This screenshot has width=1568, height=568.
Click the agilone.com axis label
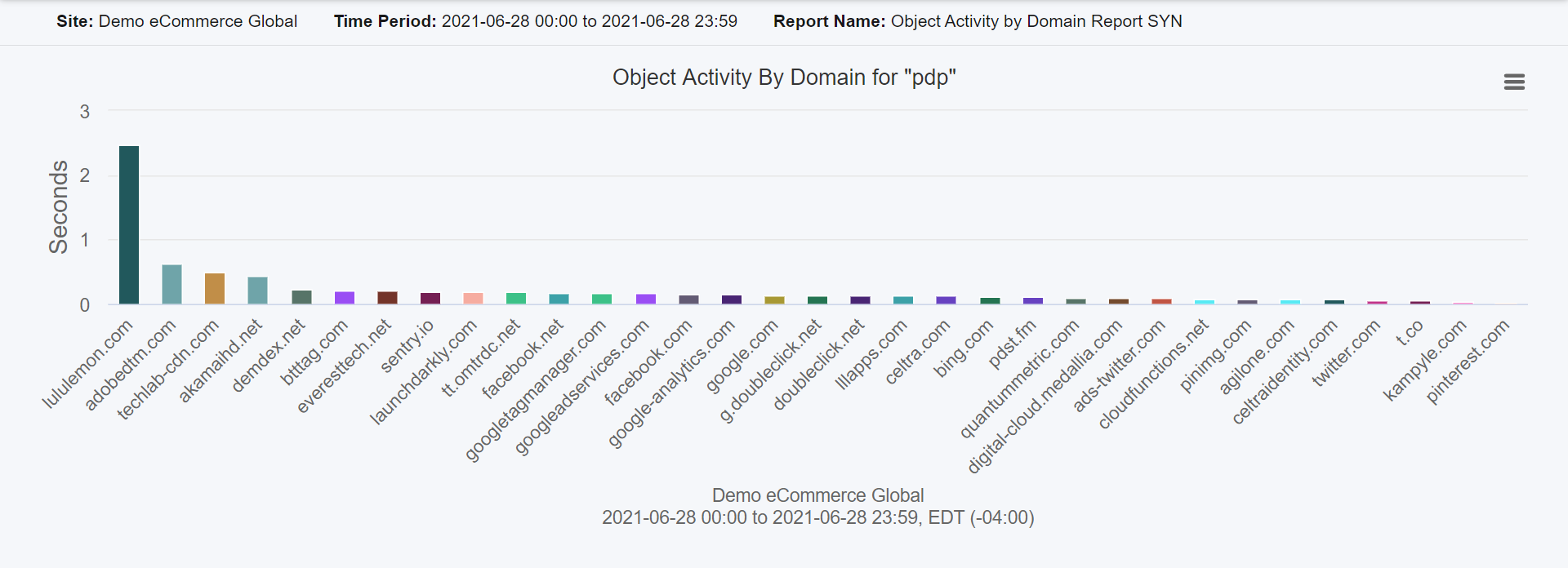click(1256, 357)
